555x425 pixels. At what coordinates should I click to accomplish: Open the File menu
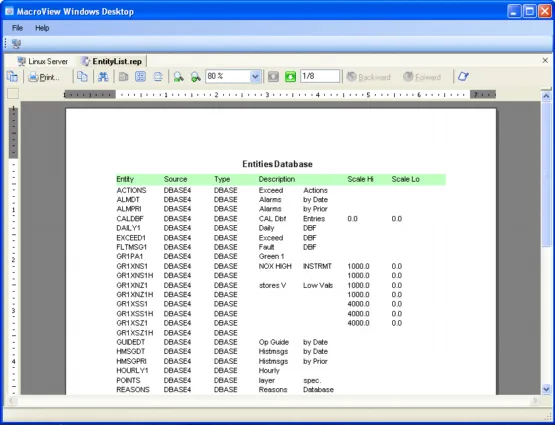17,28
